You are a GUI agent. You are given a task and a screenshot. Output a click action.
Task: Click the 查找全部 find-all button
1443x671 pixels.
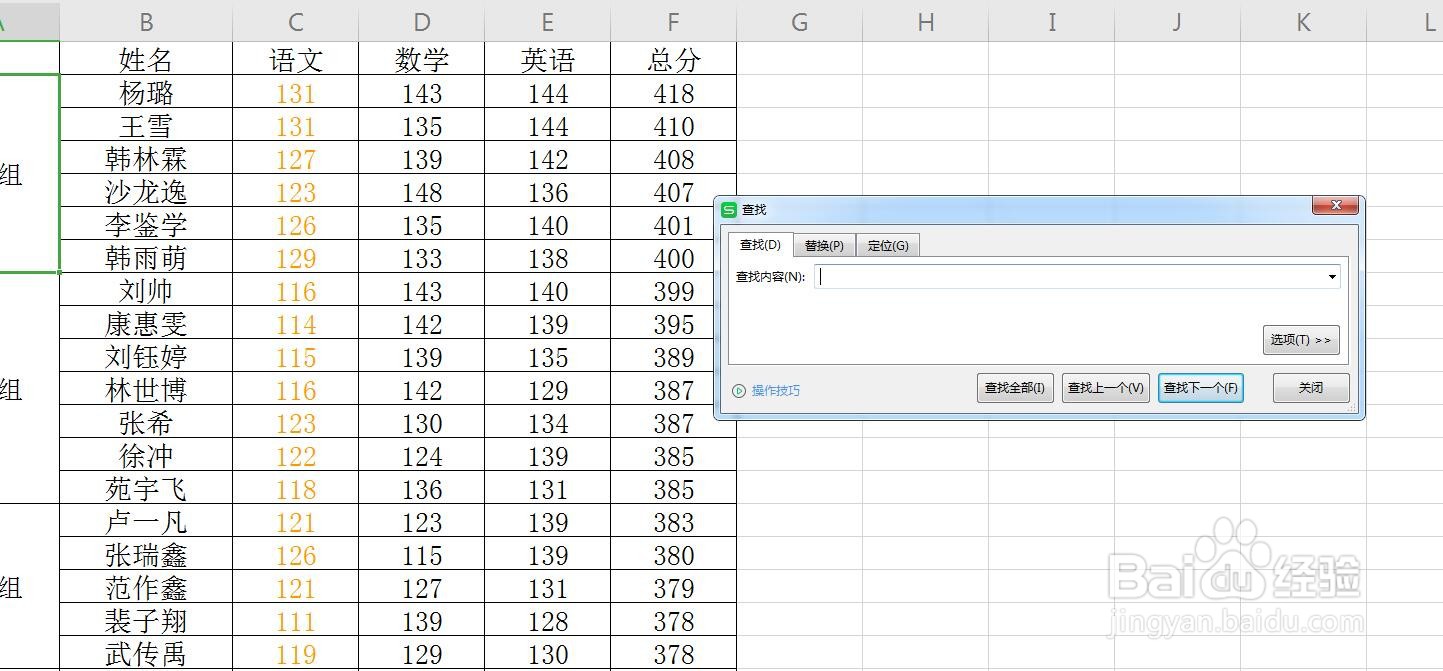(1014, 388)
